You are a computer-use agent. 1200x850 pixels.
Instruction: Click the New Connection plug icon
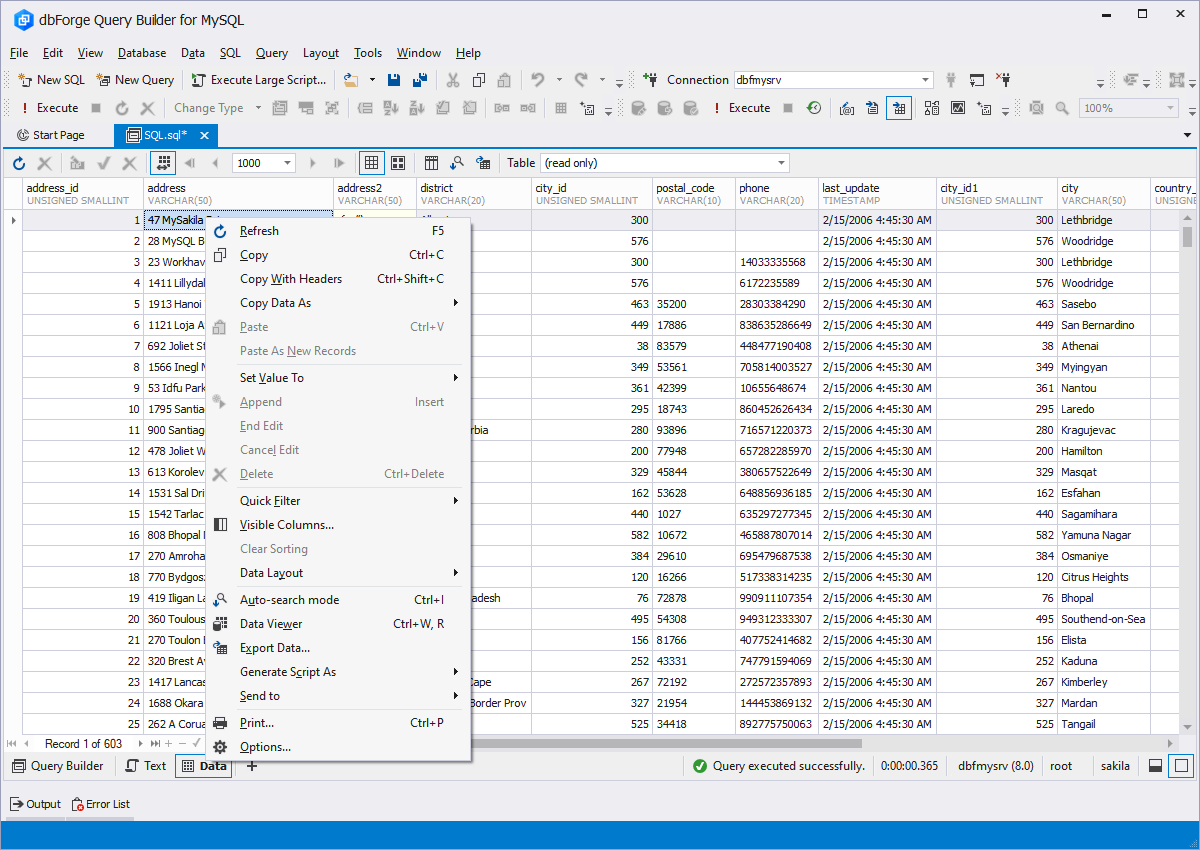click(650, 80)
